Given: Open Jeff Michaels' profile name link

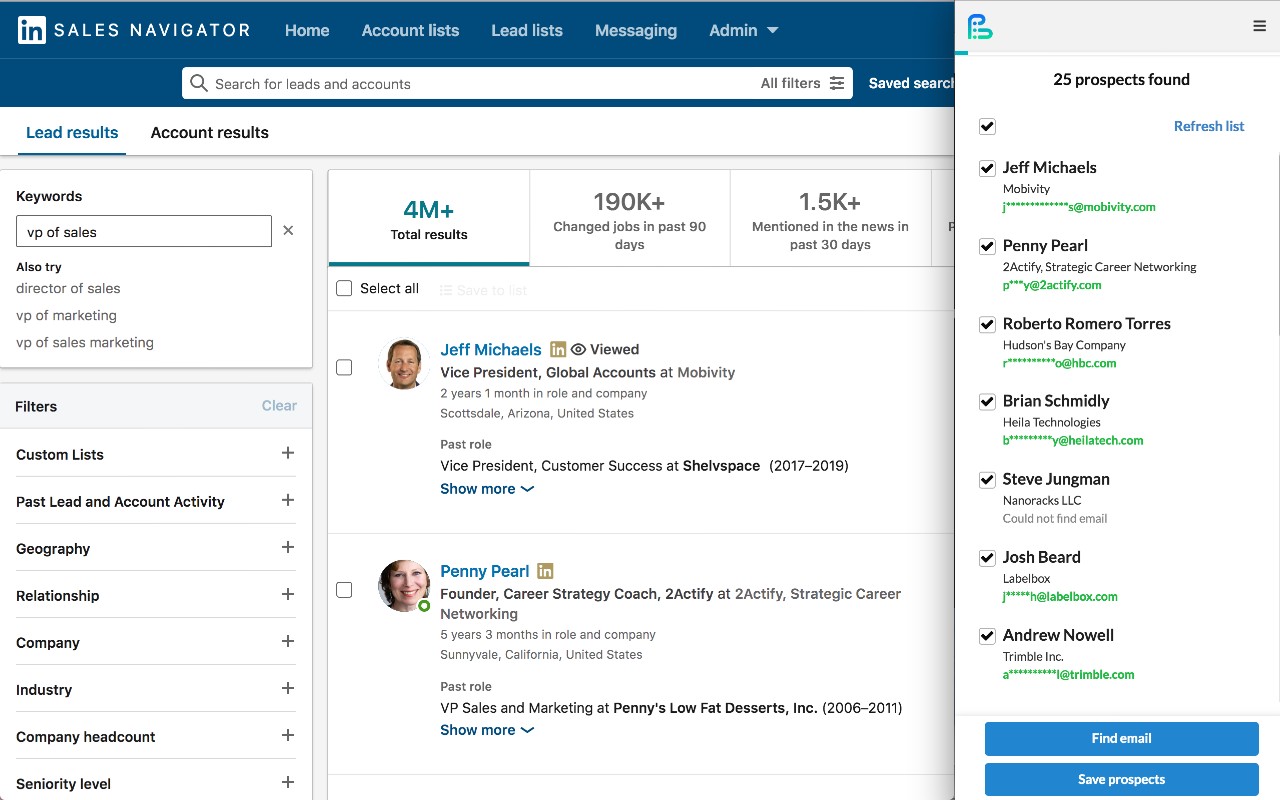Looking at the screenshot, I should (x=491, y=349).
